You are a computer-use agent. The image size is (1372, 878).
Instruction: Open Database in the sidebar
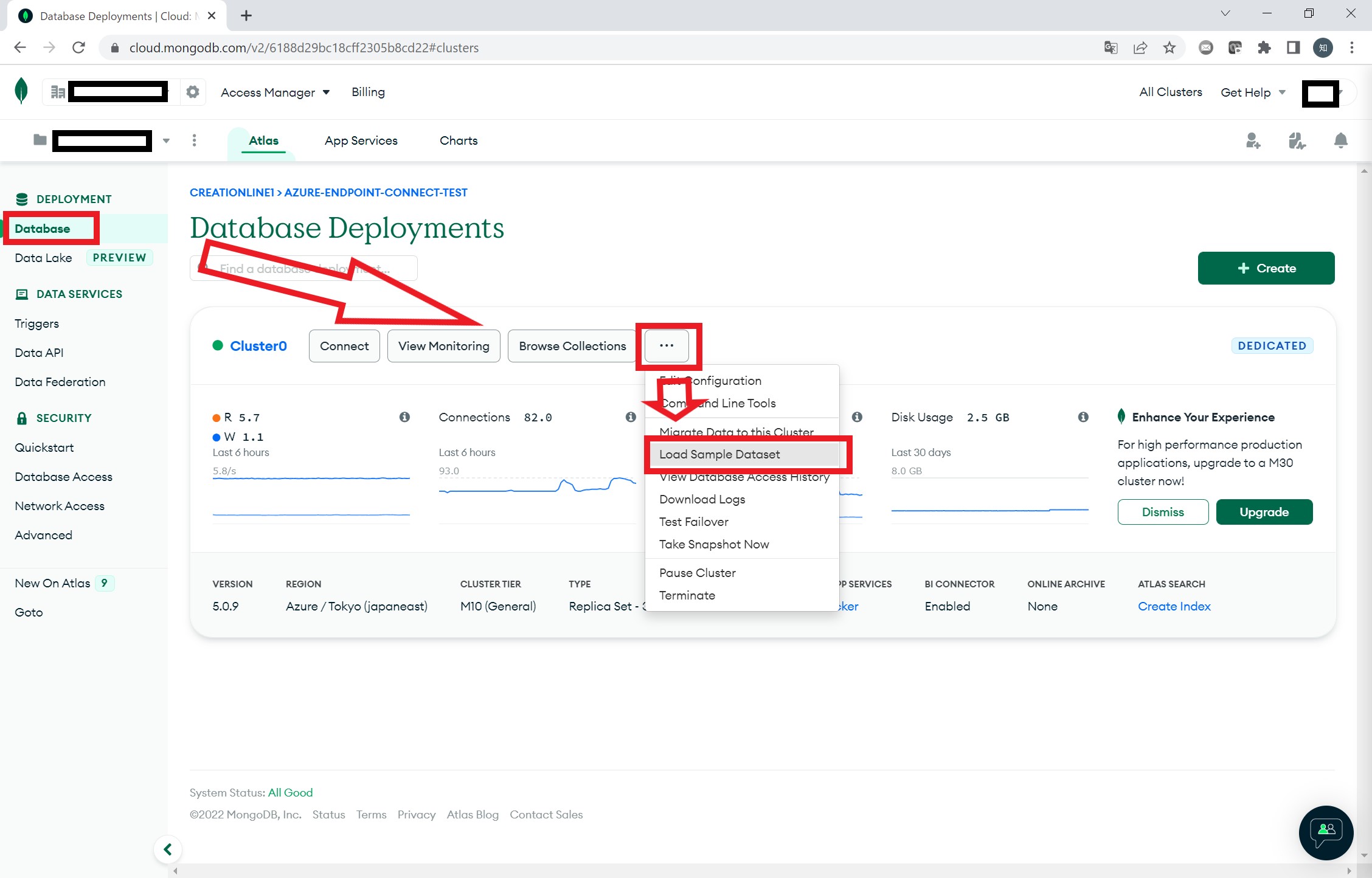(x=43, y=229)
